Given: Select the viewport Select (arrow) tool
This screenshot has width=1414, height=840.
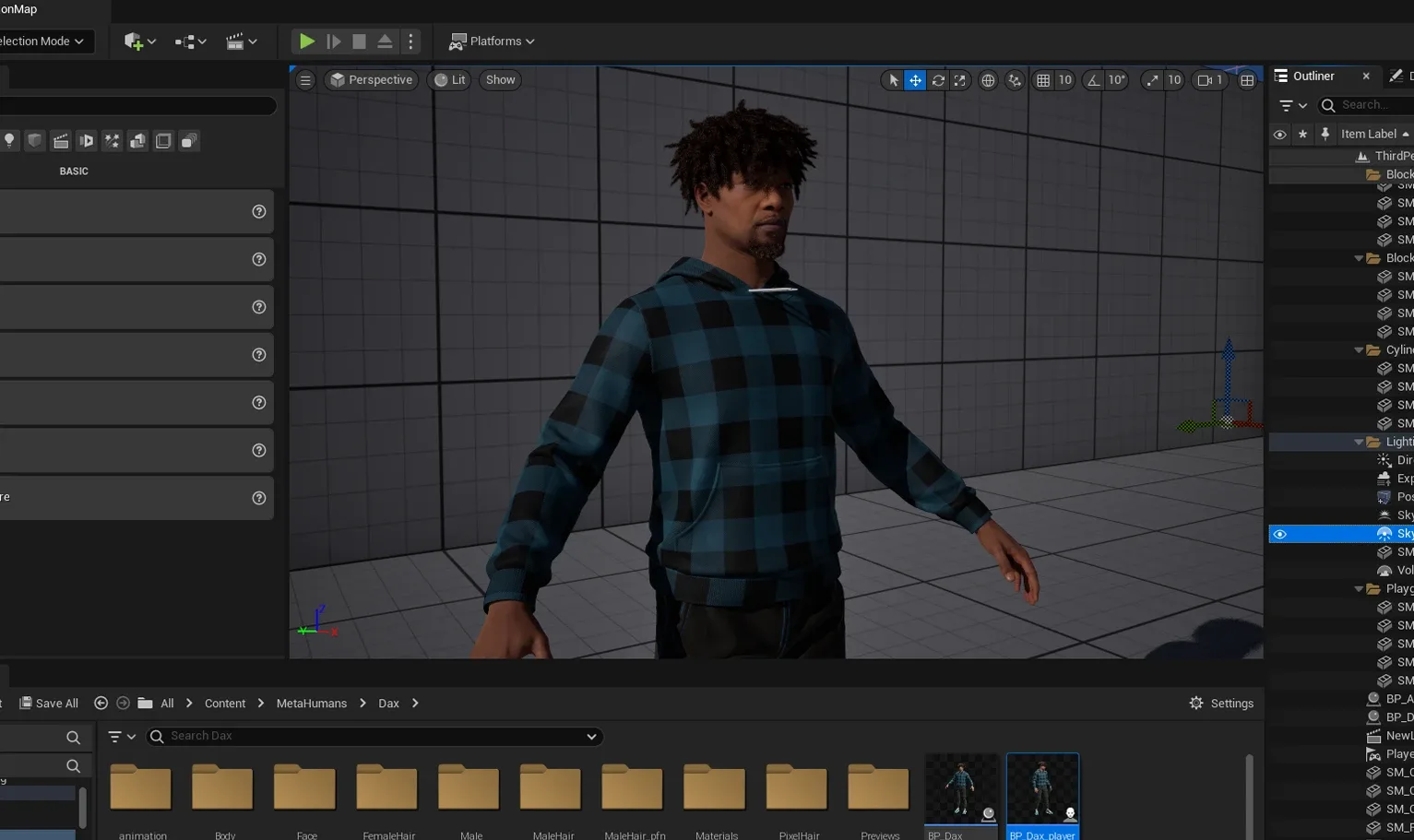Looking at the screenshot, I should [x=893, y=80].
